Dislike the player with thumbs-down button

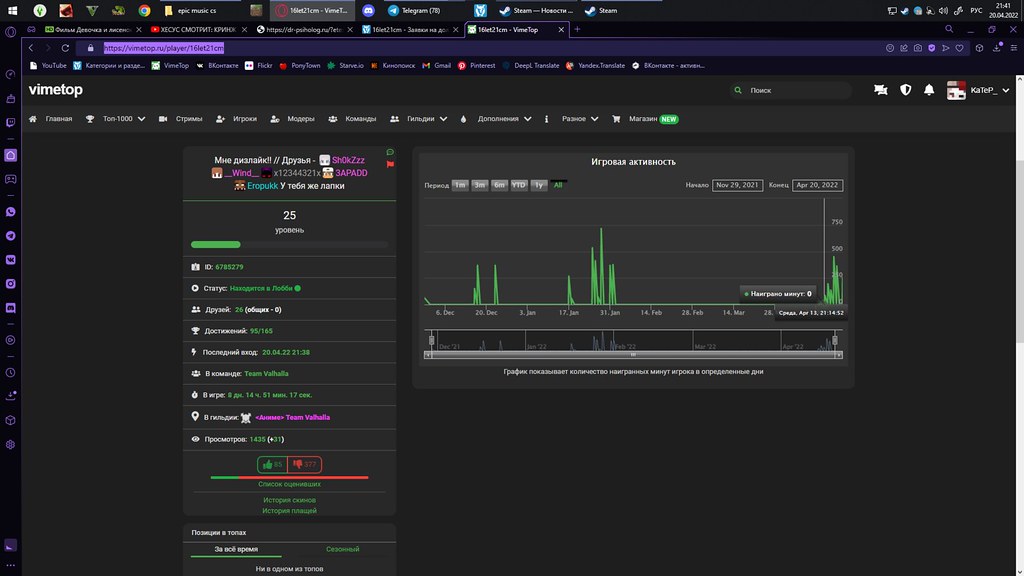tap(305, 464)
